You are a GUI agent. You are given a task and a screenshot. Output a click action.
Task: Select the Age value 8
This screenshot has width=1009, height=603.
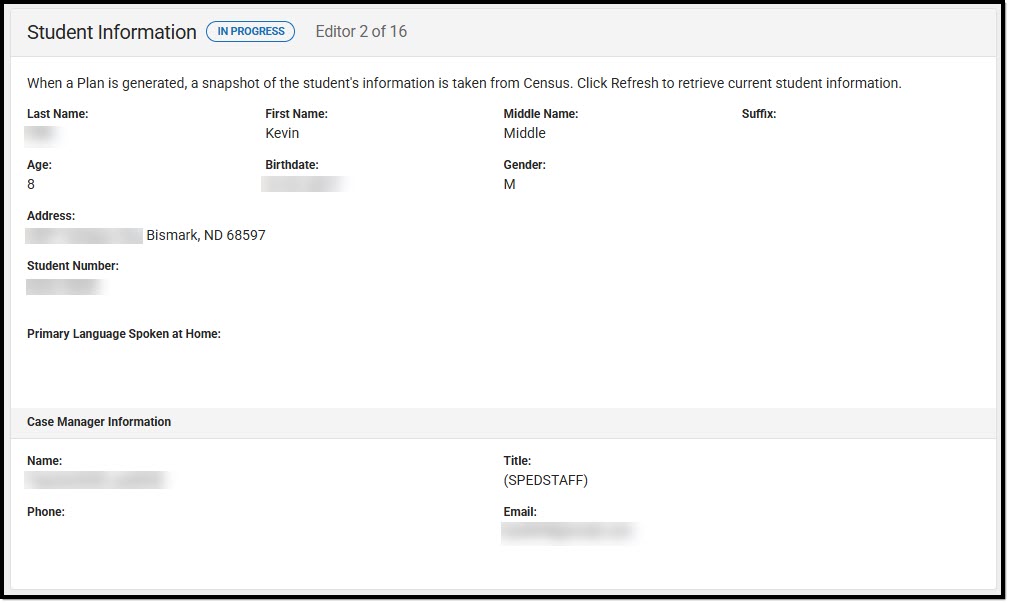(31, 184)
